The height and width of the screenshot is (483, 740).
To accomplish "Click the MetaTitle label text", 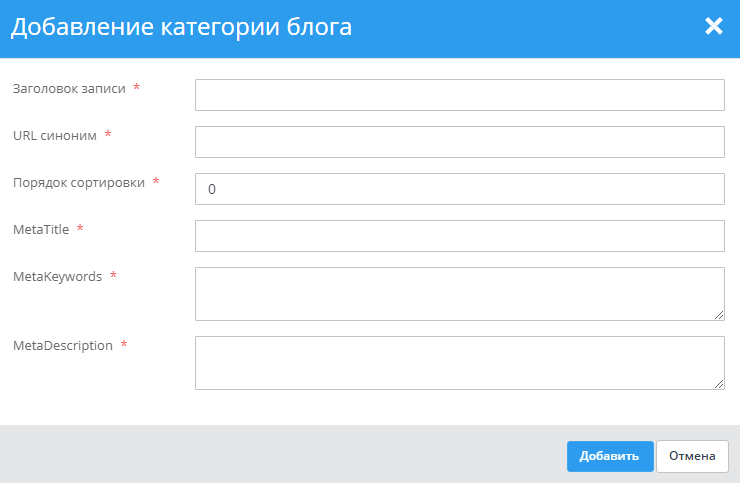I will 41,229.
